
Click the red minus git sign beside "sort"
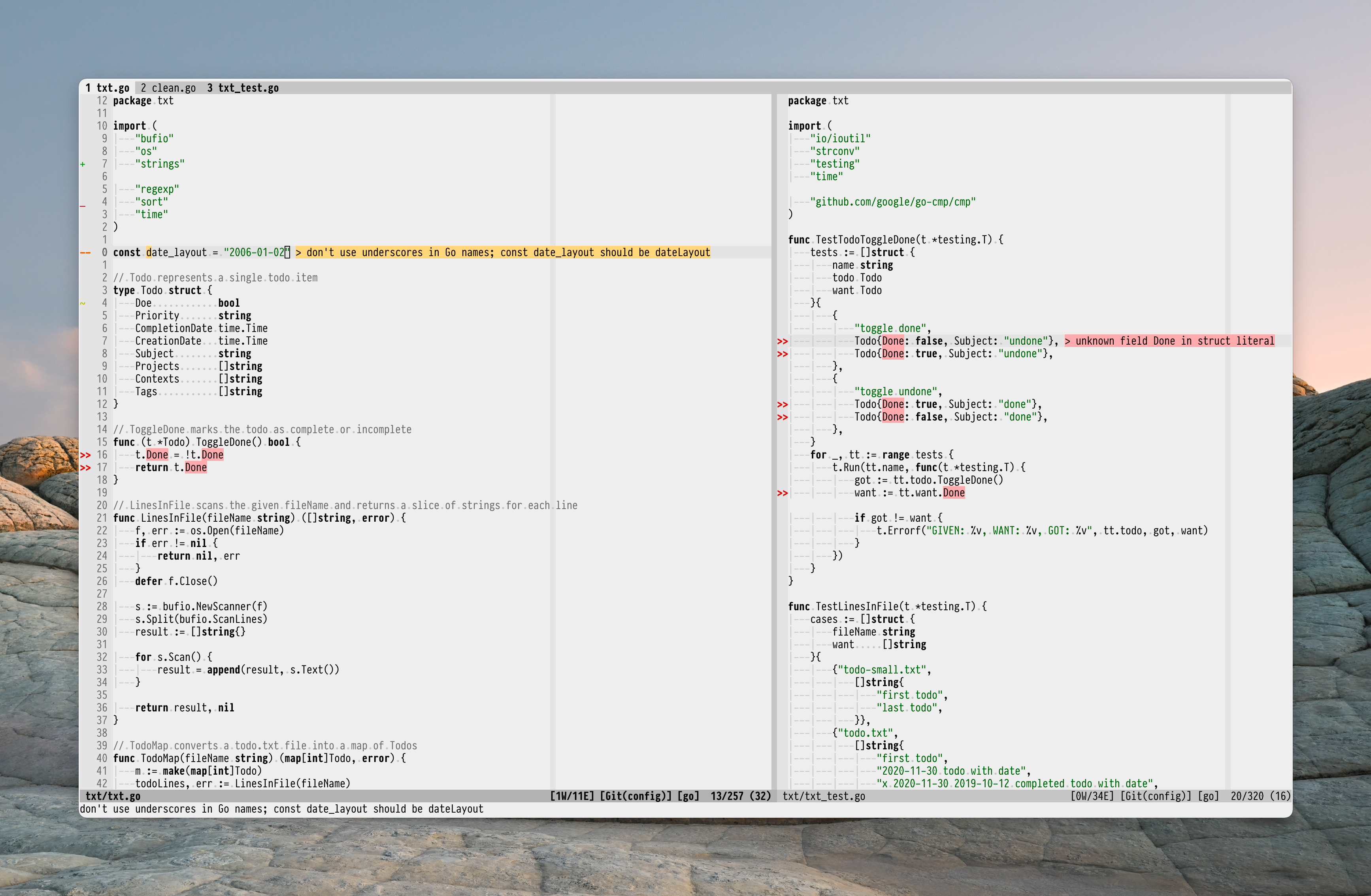[x=83, y=205]
